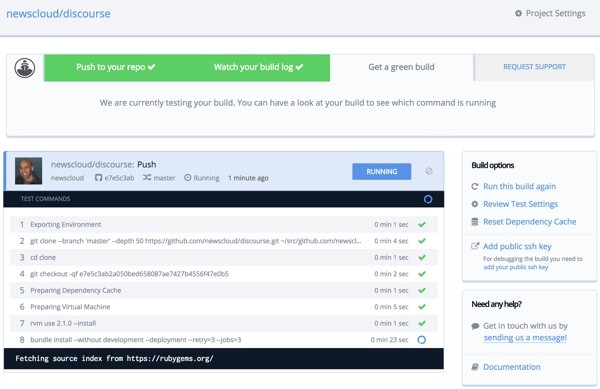Click the '0 min 5 sec' duration
The width and height of the screenshot is (600, 389).
pyautogui.click(x=391, y=307)
